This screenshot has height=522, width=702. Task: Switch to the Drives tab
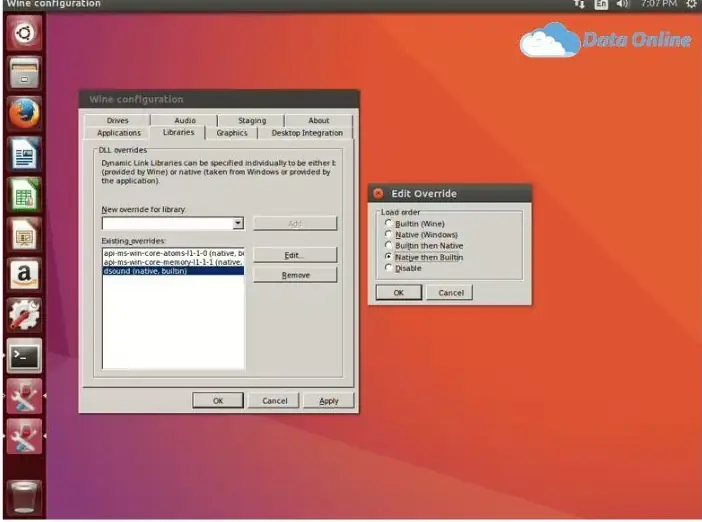pos(117,120)
